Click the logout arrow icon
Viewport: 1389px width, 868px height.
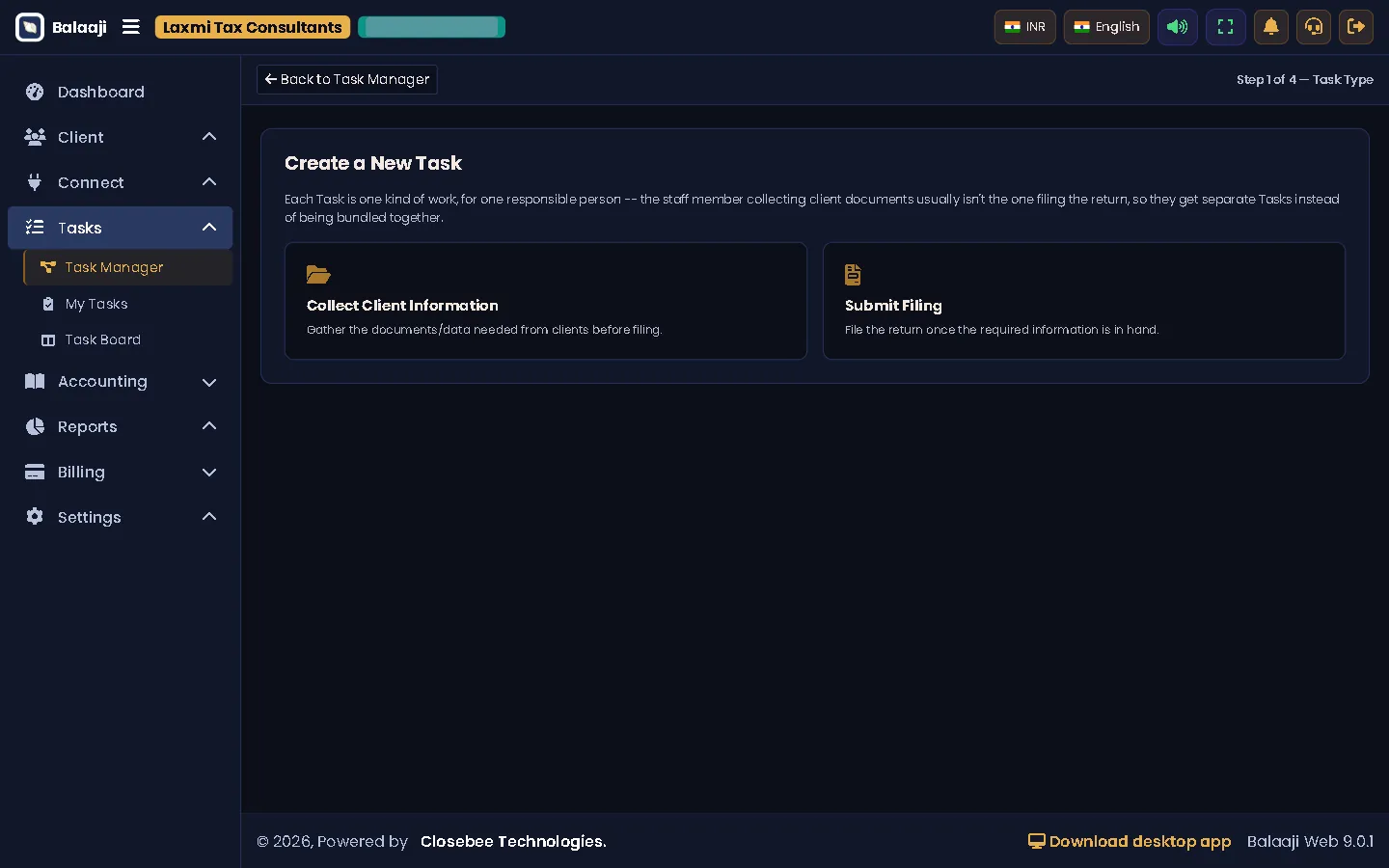pyautogui.click(x=1356, y=27)
